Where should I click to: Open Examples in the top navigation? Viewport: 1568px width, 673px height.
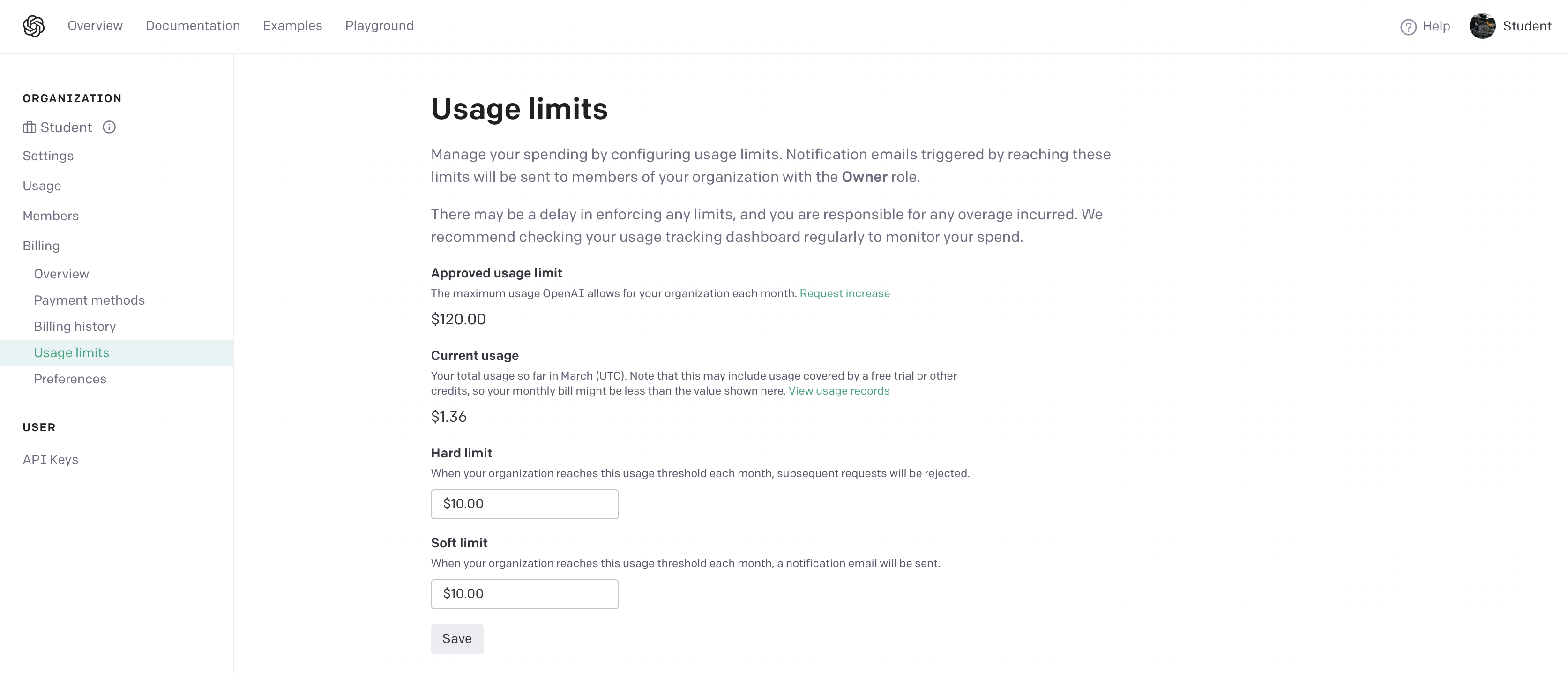292,26
